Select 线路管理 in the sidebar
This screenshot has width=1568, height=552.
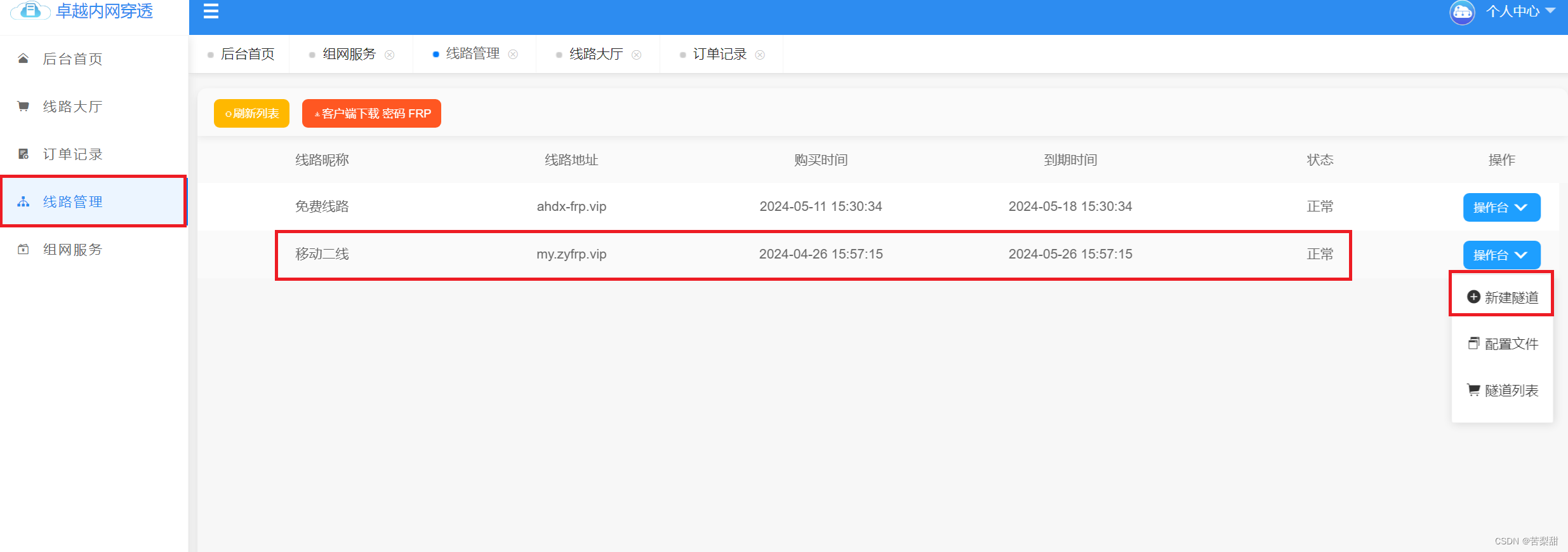click(94, 201)
